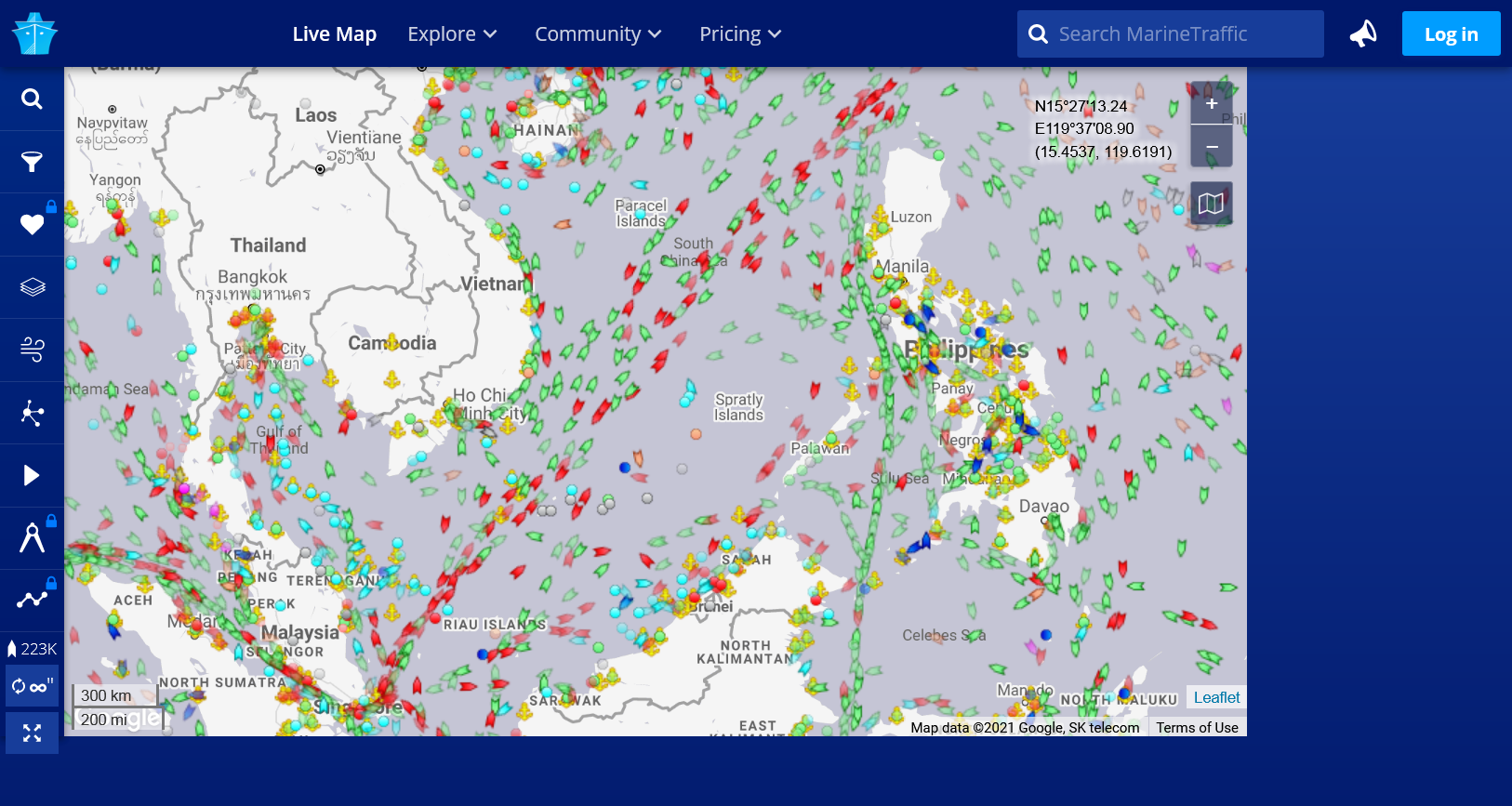Viewport: 1512px width, 806px height.
Task: Click the Log in button
Action: [x=1451, y=34]
